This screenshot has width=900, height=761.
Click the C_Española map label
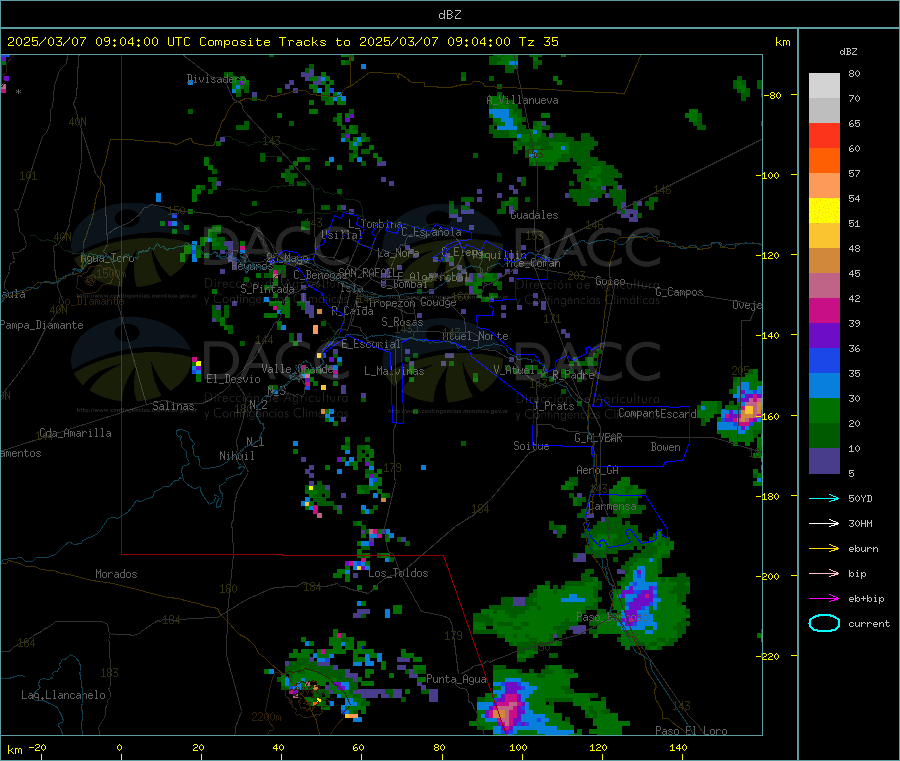pos(431,232)
